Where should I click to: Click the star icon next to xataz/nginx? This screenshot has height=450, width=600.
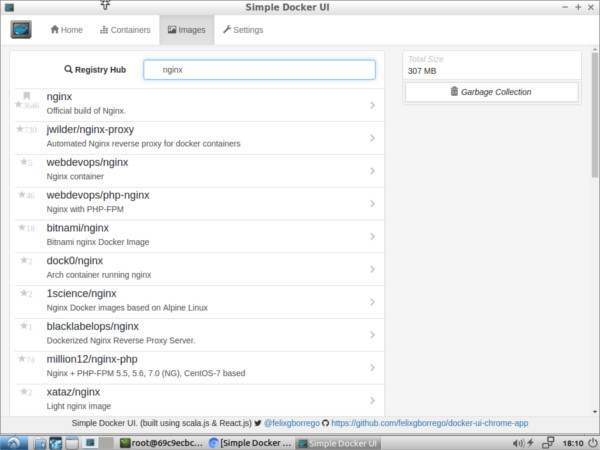tap(24, 391)
